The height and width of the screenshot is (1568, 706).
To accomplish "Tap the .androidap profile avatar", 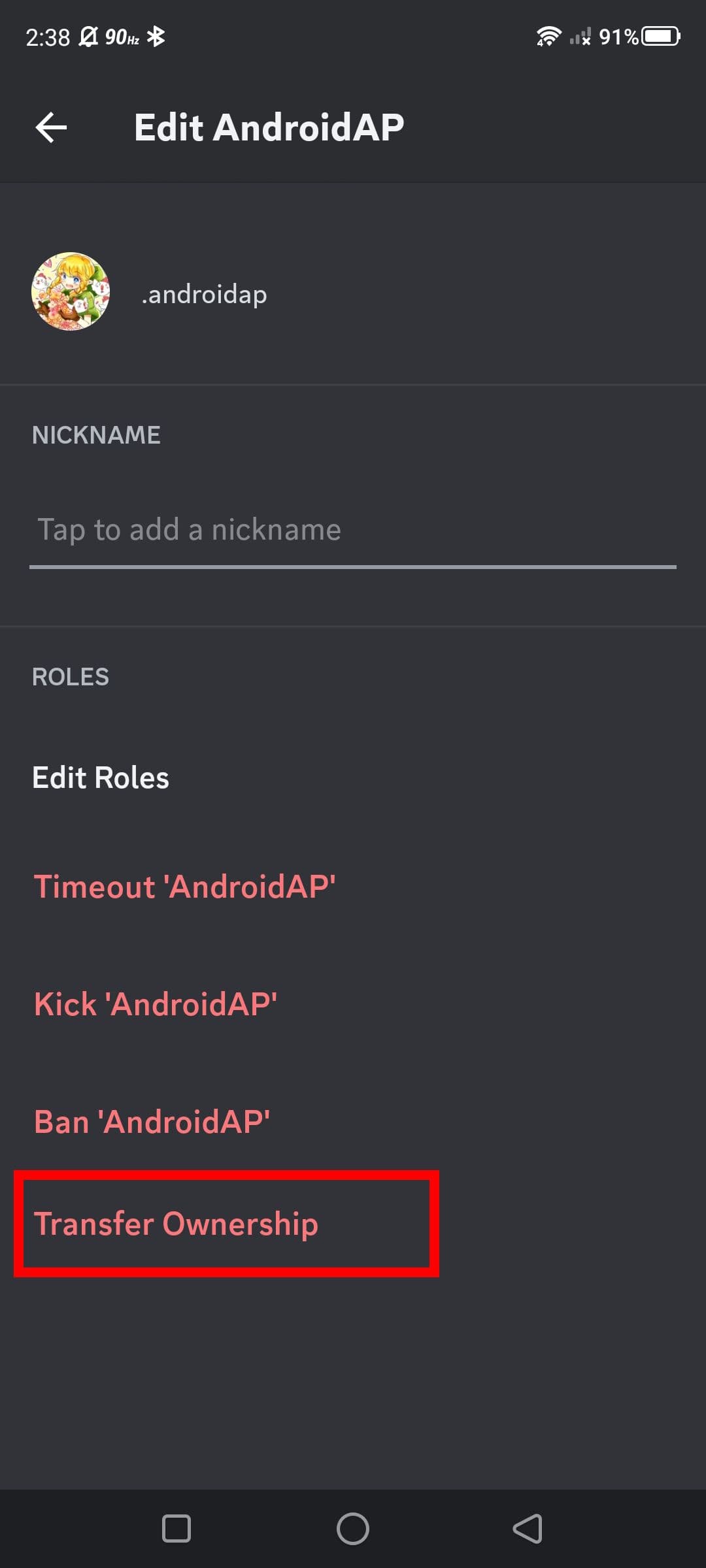I will [71, 291].
